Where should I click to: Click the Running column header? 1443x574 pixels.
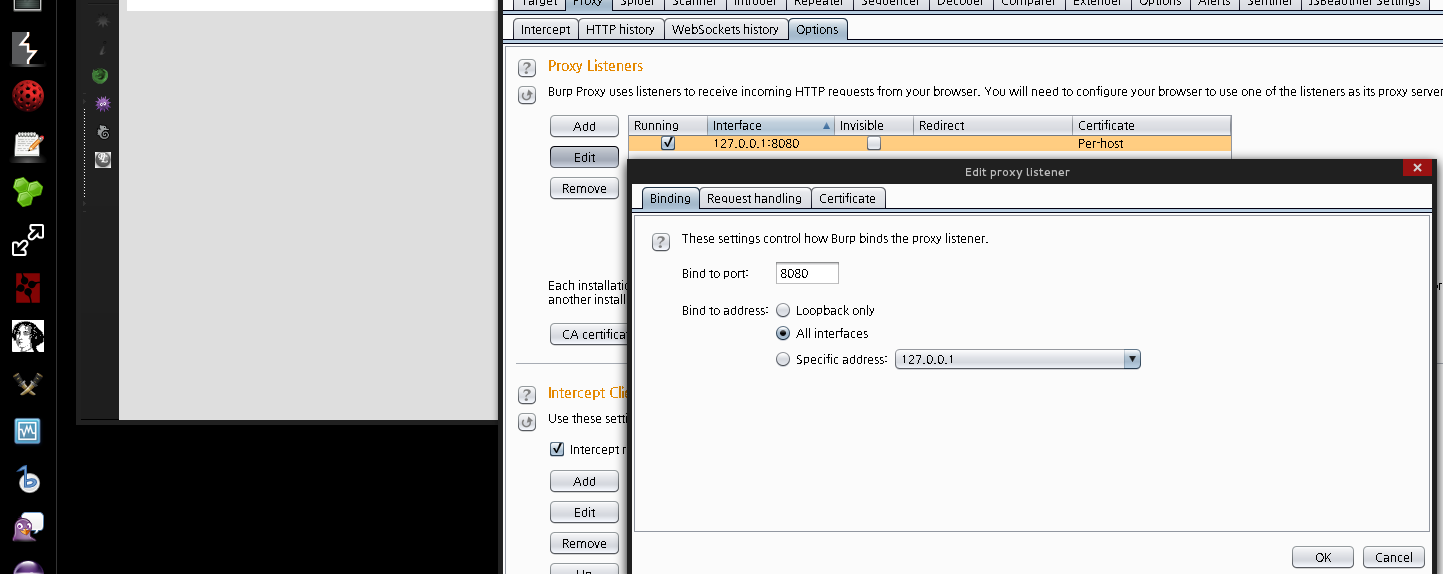667,126
